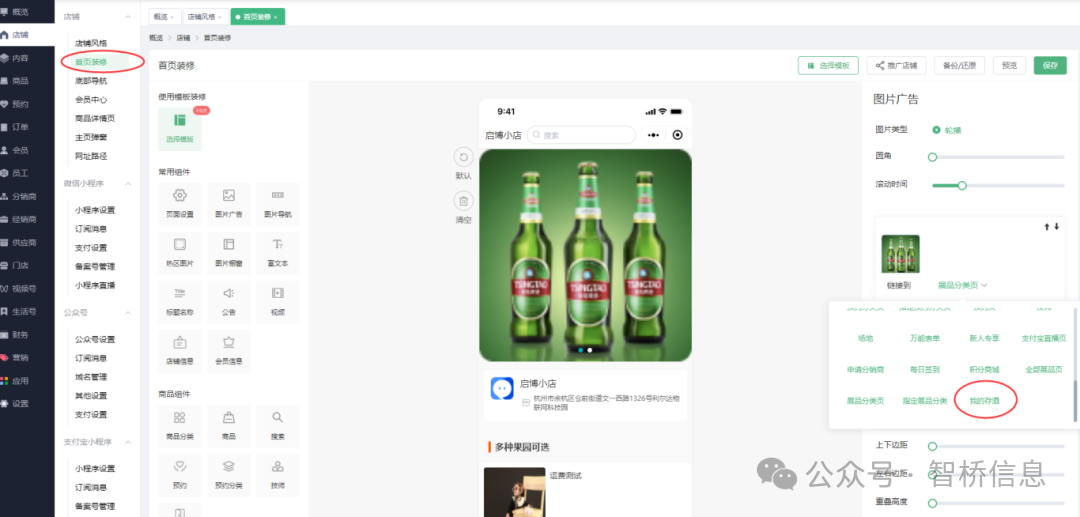Image resolution: width=1080 pixels, height=517 pixels.
Task: Click the 清空 trash icon beside phone preview
Action: [x=464, y=201]
